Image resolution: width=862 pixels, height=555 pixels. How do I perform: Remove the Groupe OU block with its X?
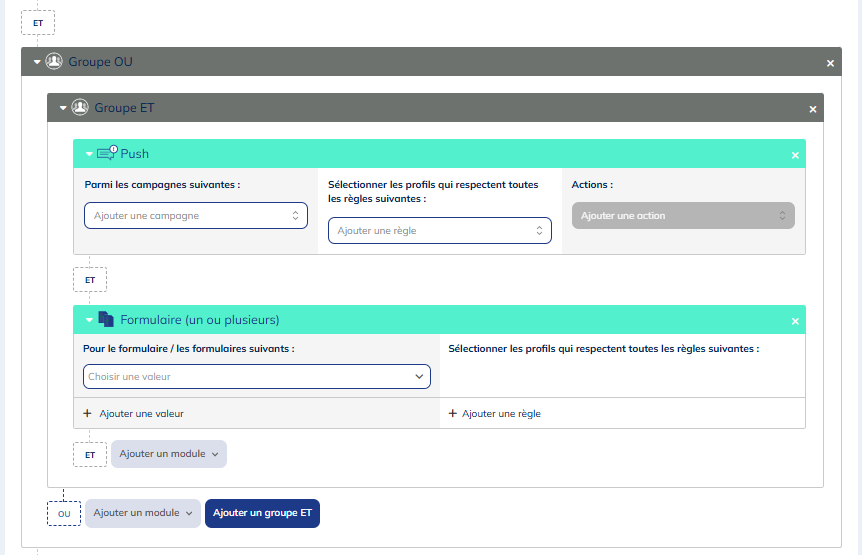click(x=830, y=63)
